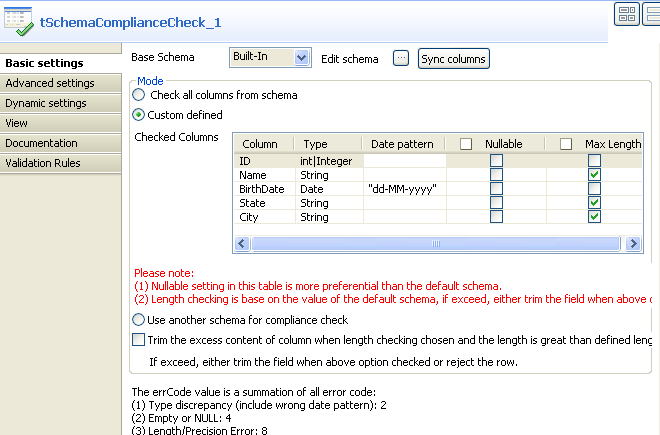Click the "dd-MM-yyyy" date pattern cell

pos(405,189)
